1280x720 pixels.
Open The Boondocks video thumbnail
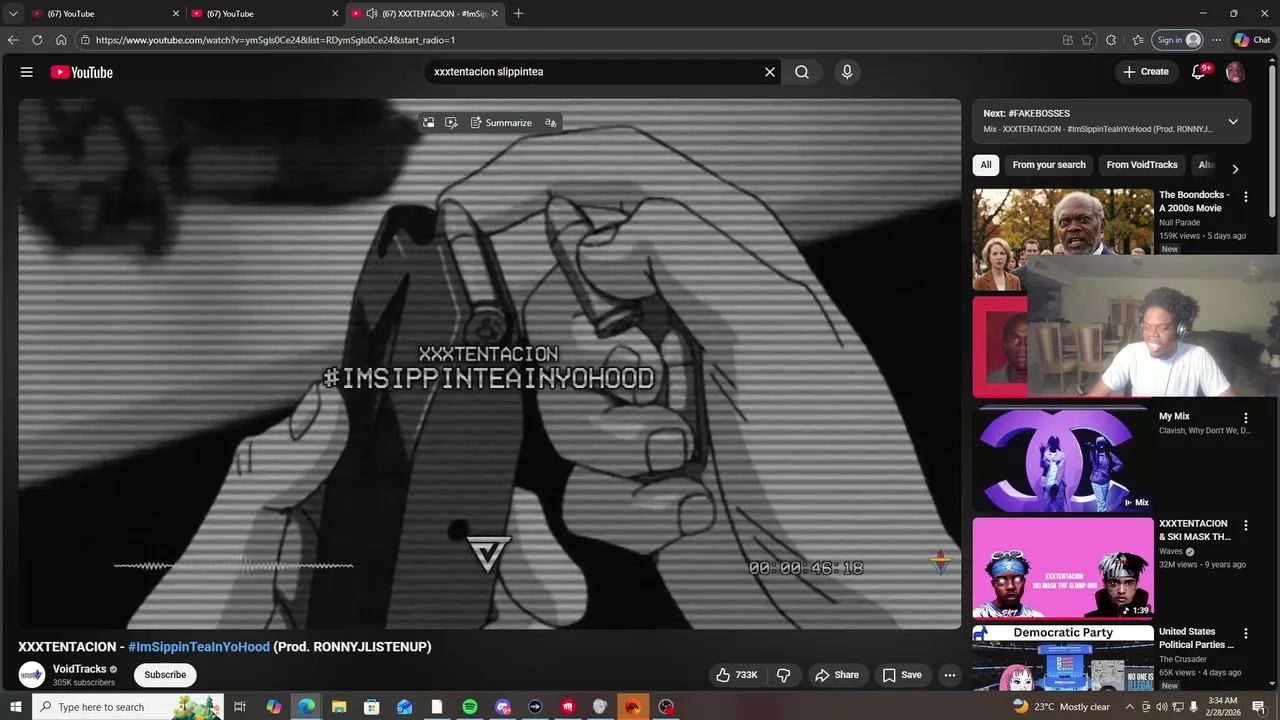click(x=1062, y=239)
